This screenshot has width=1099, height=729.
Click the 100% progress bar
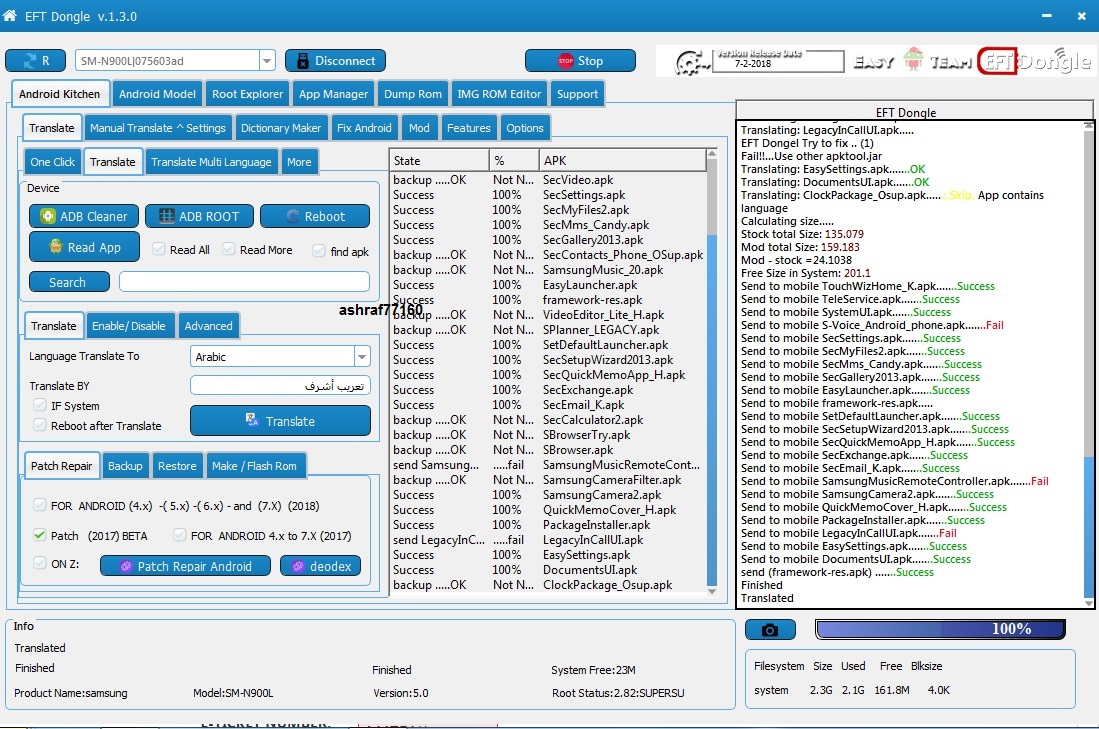941,629
